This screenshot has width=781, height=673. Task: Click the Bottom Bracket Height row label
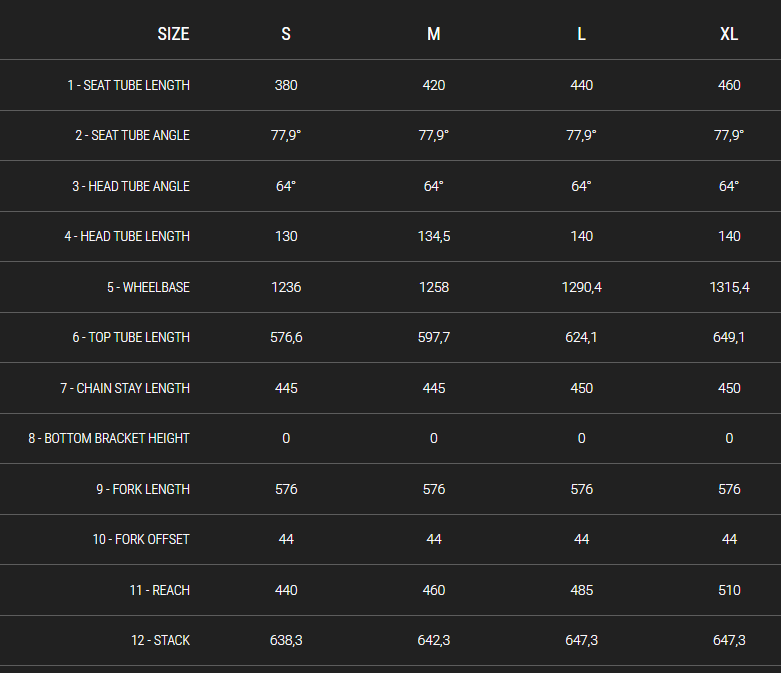tap(109, 438)
